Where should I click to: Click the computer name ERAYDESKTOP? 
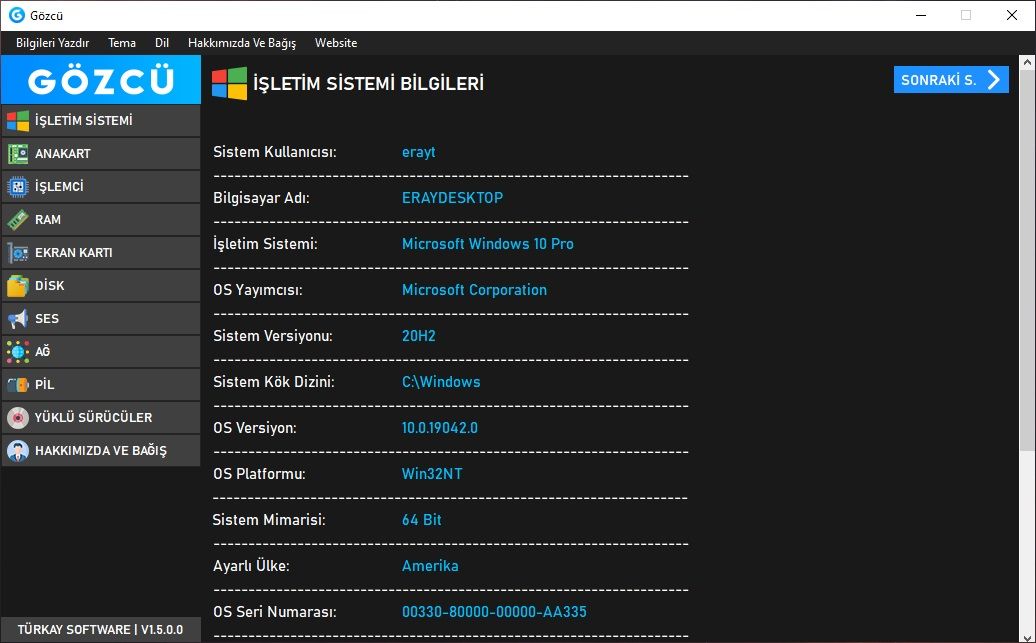pyautogui.click(x=452, y=198)
